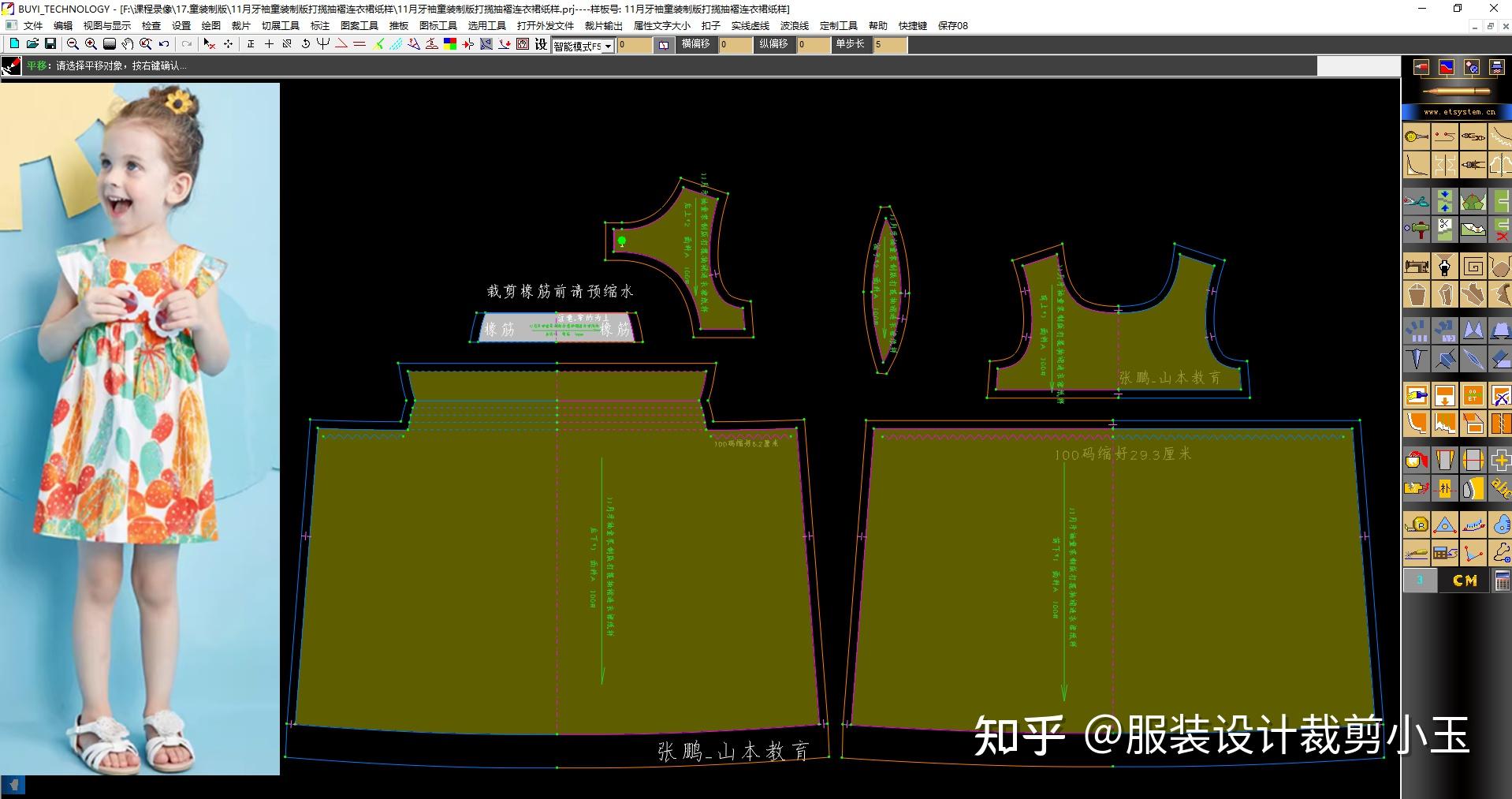Select the zoom in magnifier tool
This screenshot has height=799, width=1512.
coord(91,44)
